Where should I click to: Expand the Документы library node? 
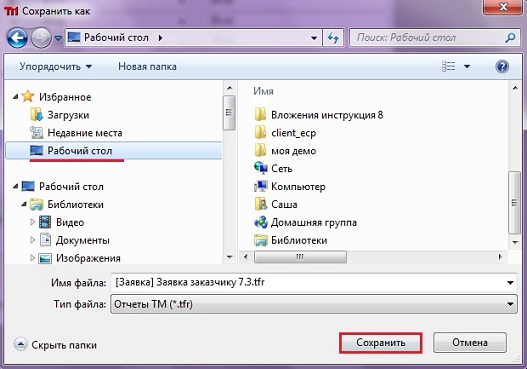click(33, 240)
